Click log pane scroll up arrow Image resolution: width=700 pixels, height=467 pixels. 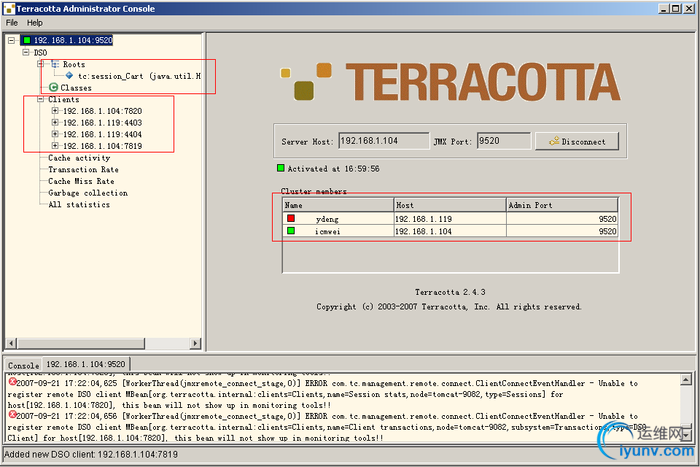coord(686,379)
